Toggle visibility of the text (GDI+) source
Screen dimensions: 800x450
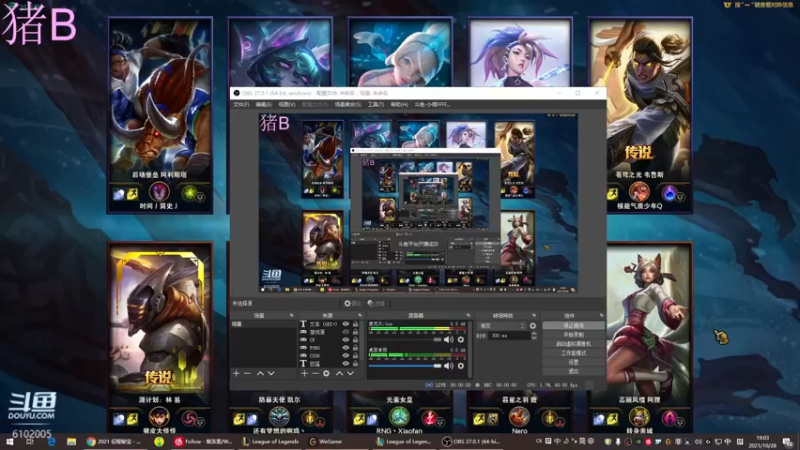(346, 324)
